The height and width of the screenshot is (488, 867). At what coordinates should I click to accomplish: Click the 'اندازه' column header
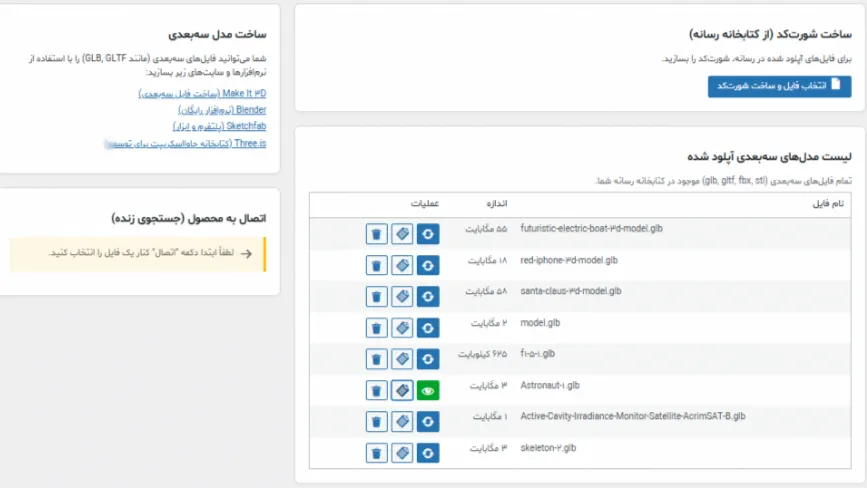click(x=497, y=204)
